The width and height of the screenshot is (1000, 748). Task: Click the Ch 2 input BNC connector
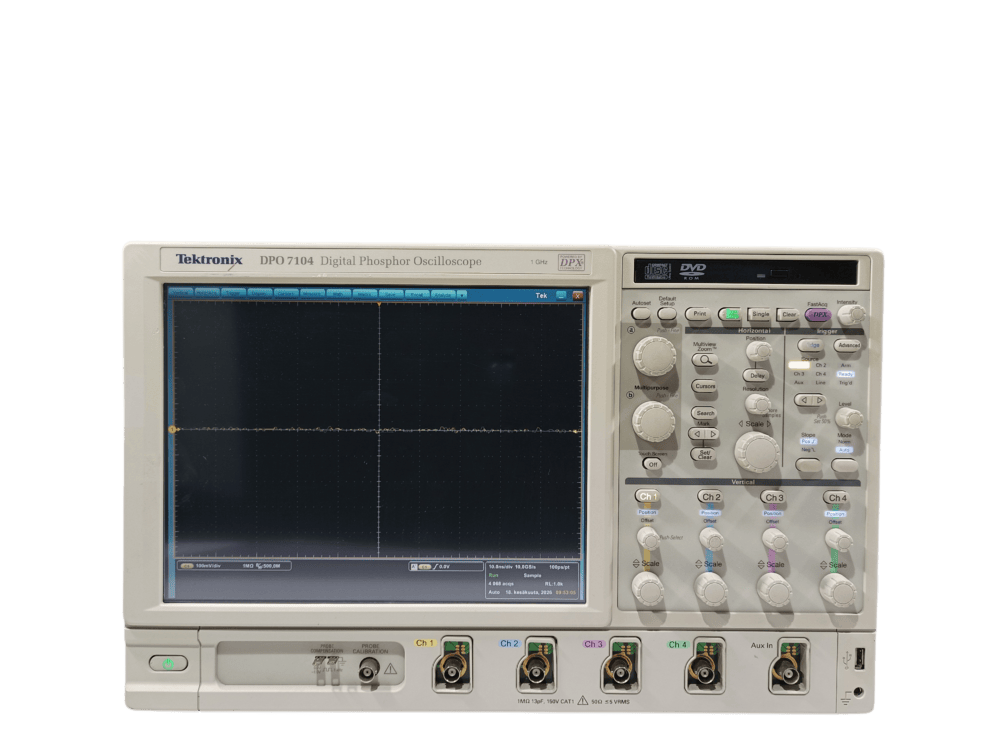(x=535, y=670)
